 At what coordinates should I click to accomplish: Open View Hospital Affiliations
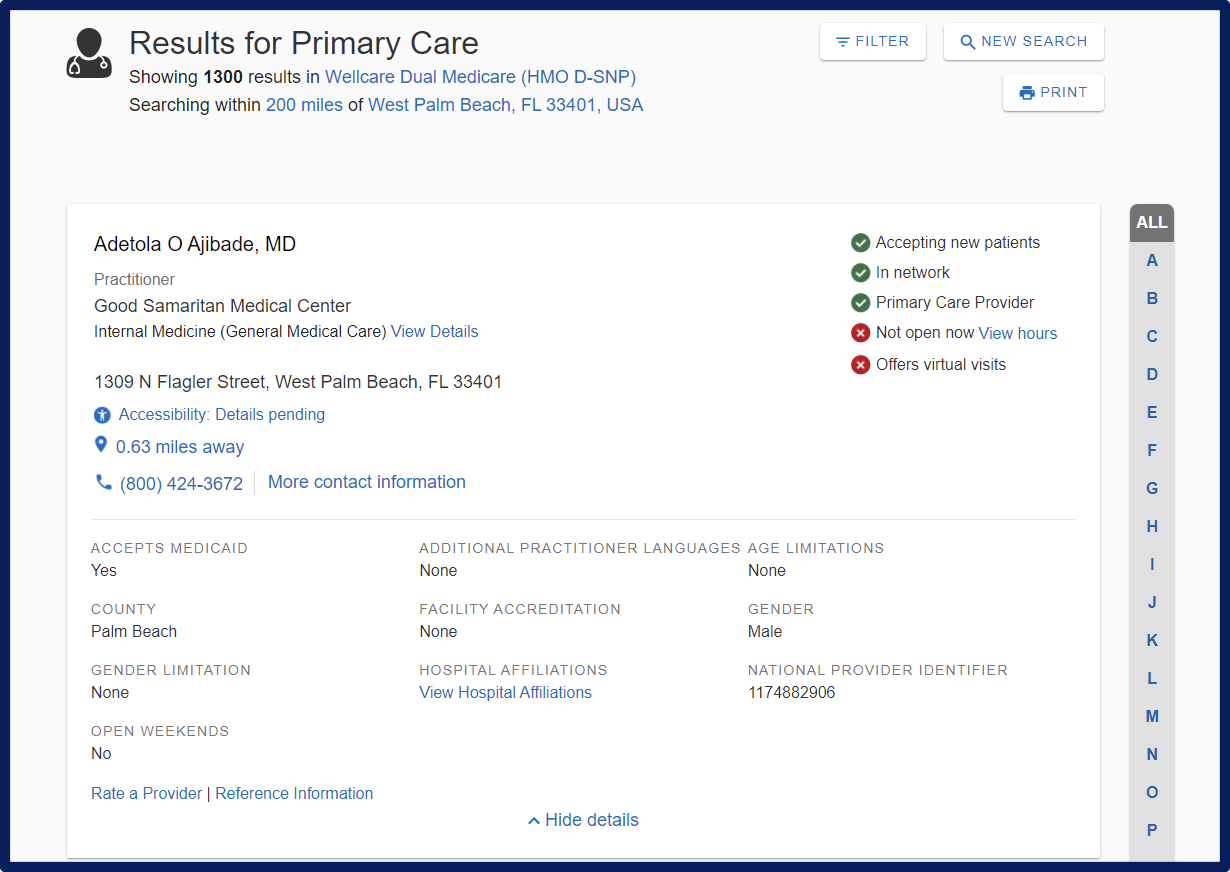pyautogui.click(x=505, y=693)
